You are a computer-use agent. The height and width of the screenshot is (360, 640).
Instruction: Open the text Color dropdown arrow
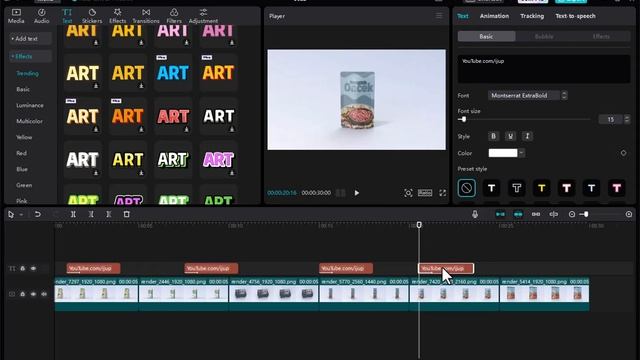click(522, 153)
